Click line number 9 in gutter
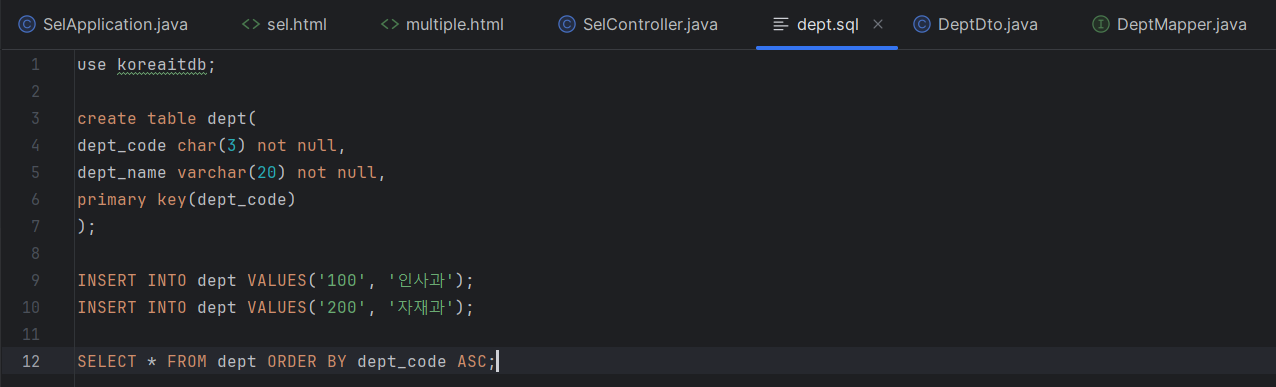 coord(35,280)
